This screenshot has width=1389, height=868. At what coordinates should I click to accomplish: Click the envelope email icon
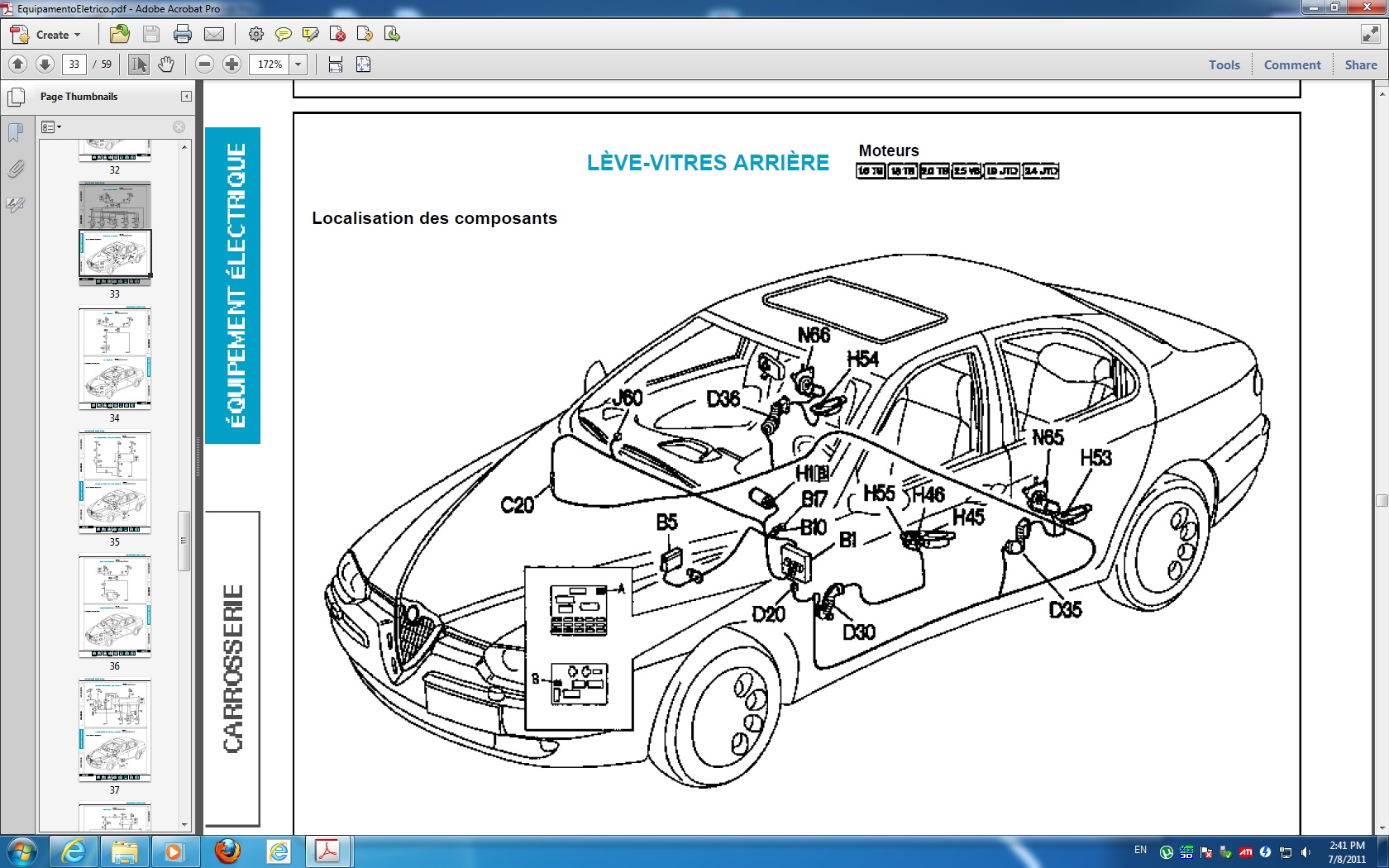(x=214, y=34)
